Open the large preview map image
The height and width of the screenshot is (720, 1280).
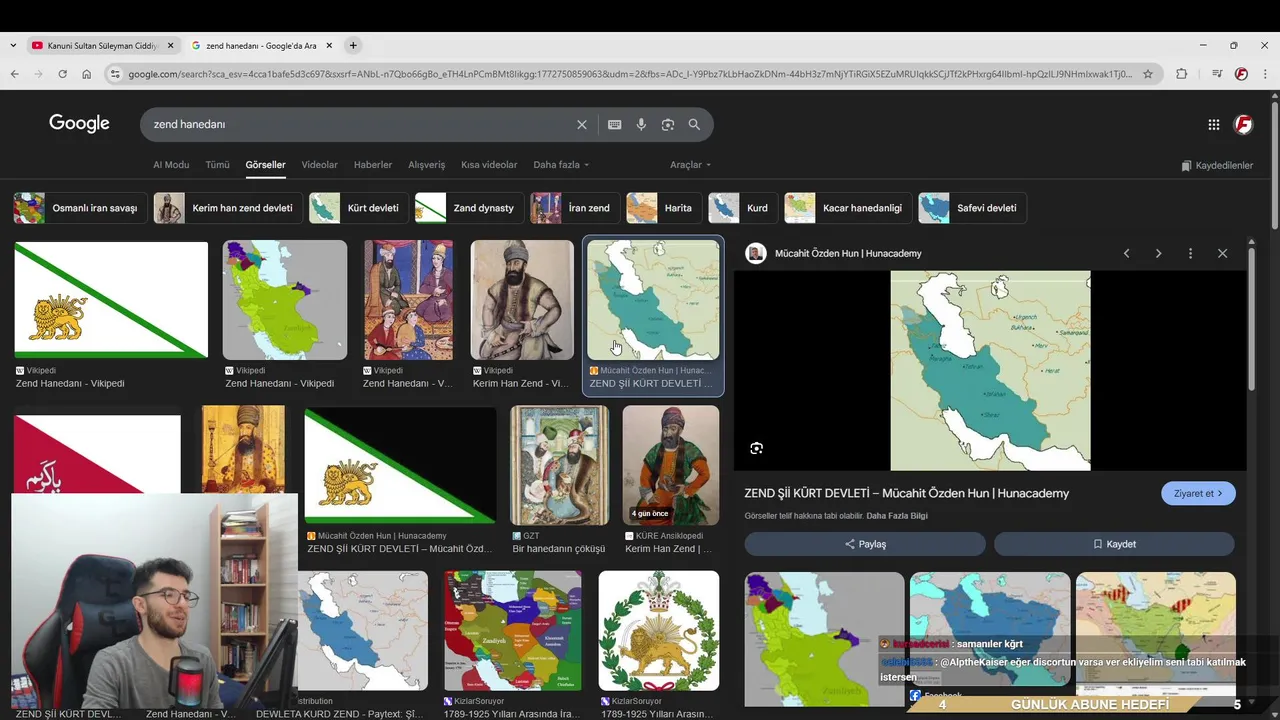990,370
